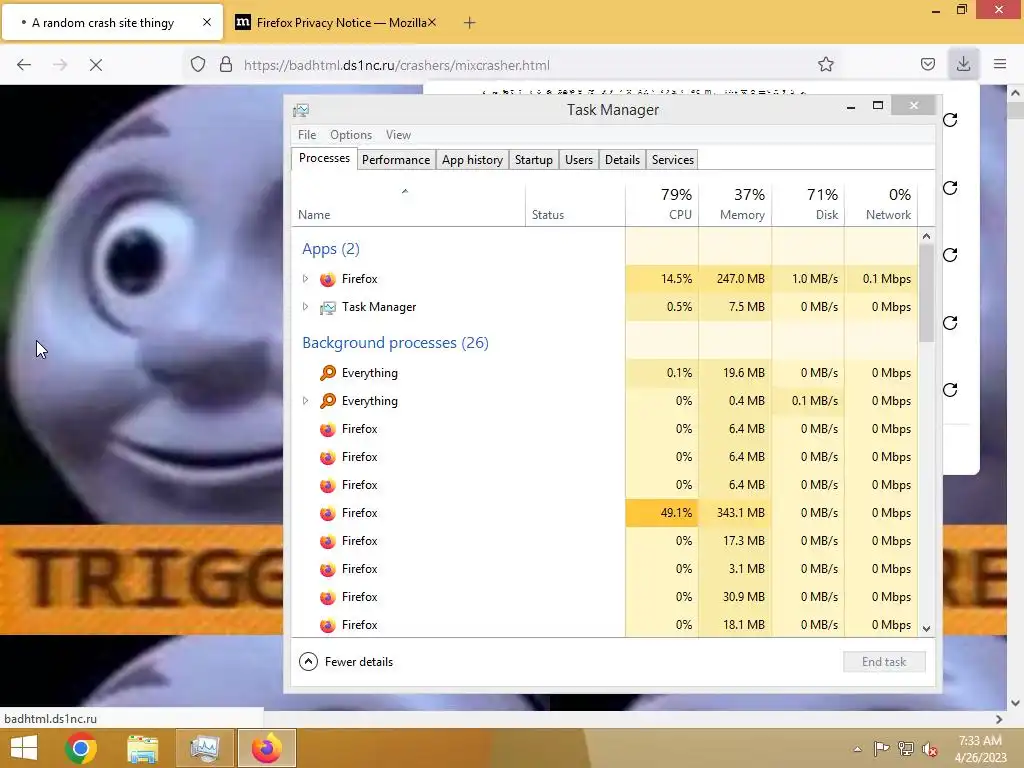The image size is (1024, 768).
Task: Select the Processes tab
Action: pos(324,159)
